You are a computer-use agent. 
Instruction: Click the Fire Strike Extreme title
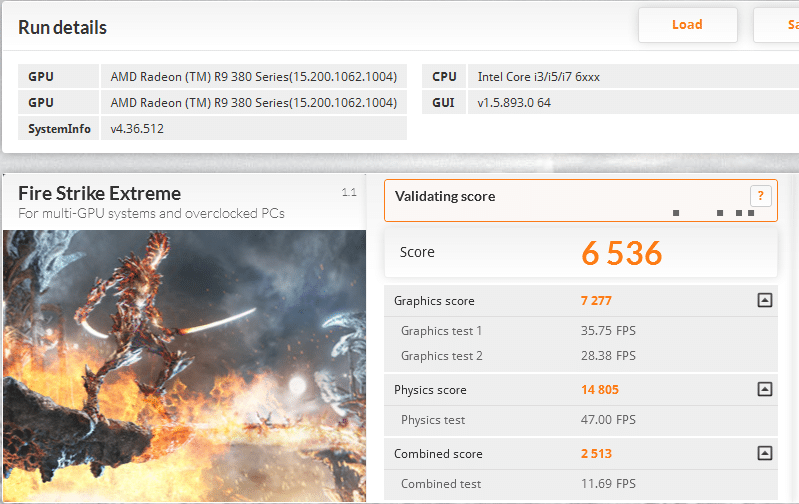tap(99, 194)
